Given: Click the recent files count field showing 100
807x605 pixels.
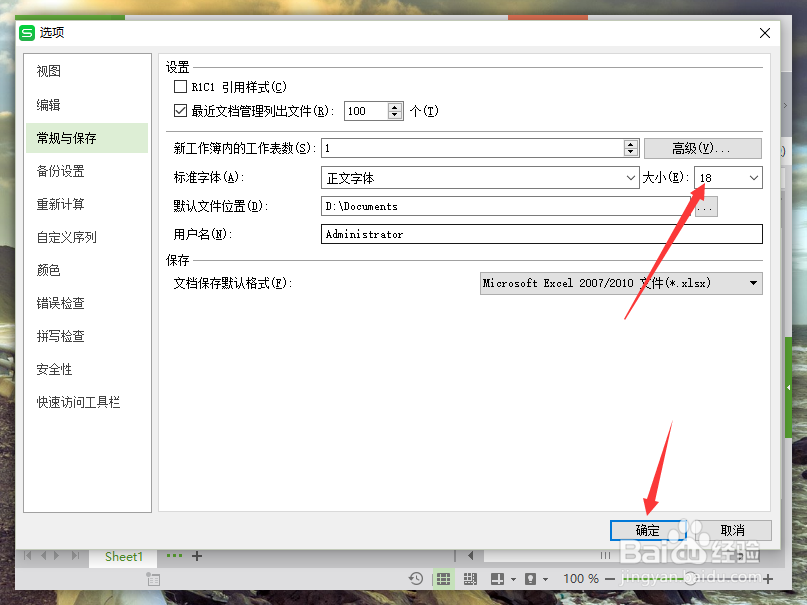Looking at the screenshot, I should 365,111.
